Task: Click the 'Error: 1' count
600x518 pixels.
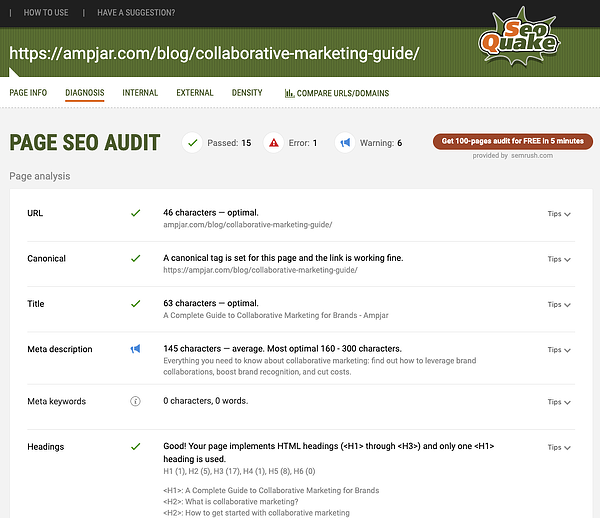Action: (x=303, y=143)
